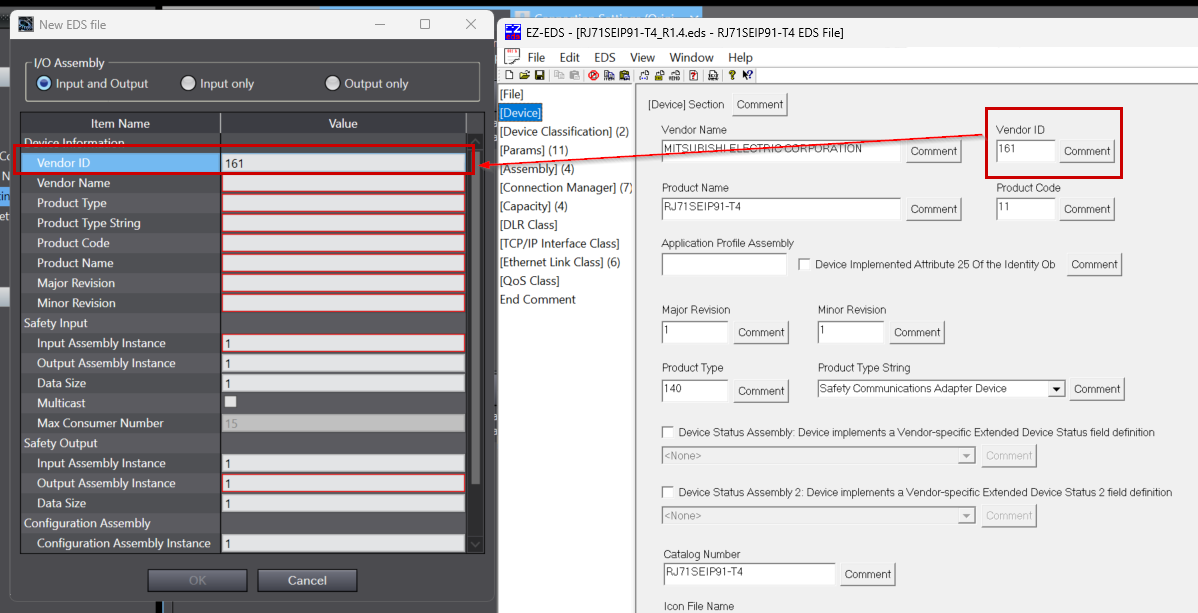Click the yellow question mark Help icon

coord(732,75)
